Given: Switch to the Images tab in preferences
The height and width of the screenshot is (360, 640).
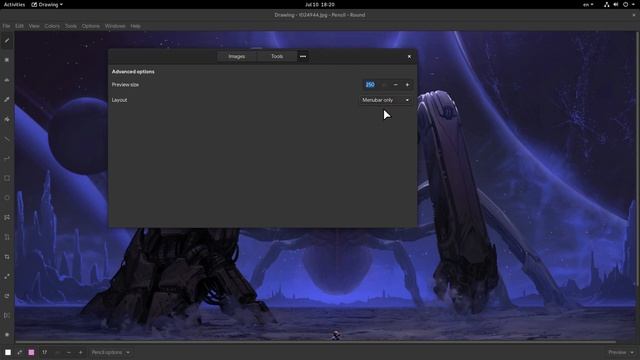Looking at the screenshot, I should click(x=237, y=56).
